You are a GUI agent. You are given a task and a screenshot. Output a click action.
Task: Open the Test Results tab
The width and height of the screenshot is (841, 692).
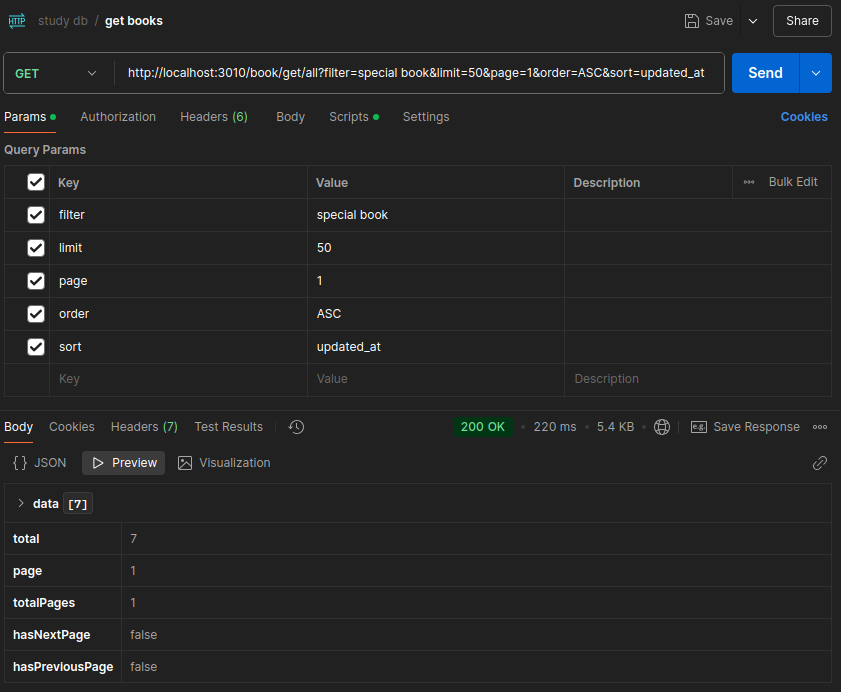(228, 427)
